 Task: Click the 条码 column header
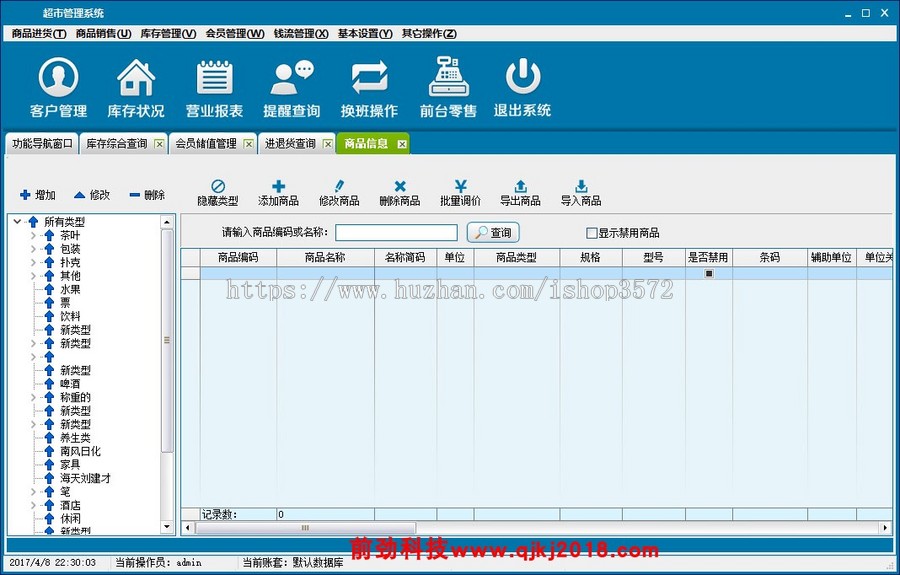pos(770,258)
